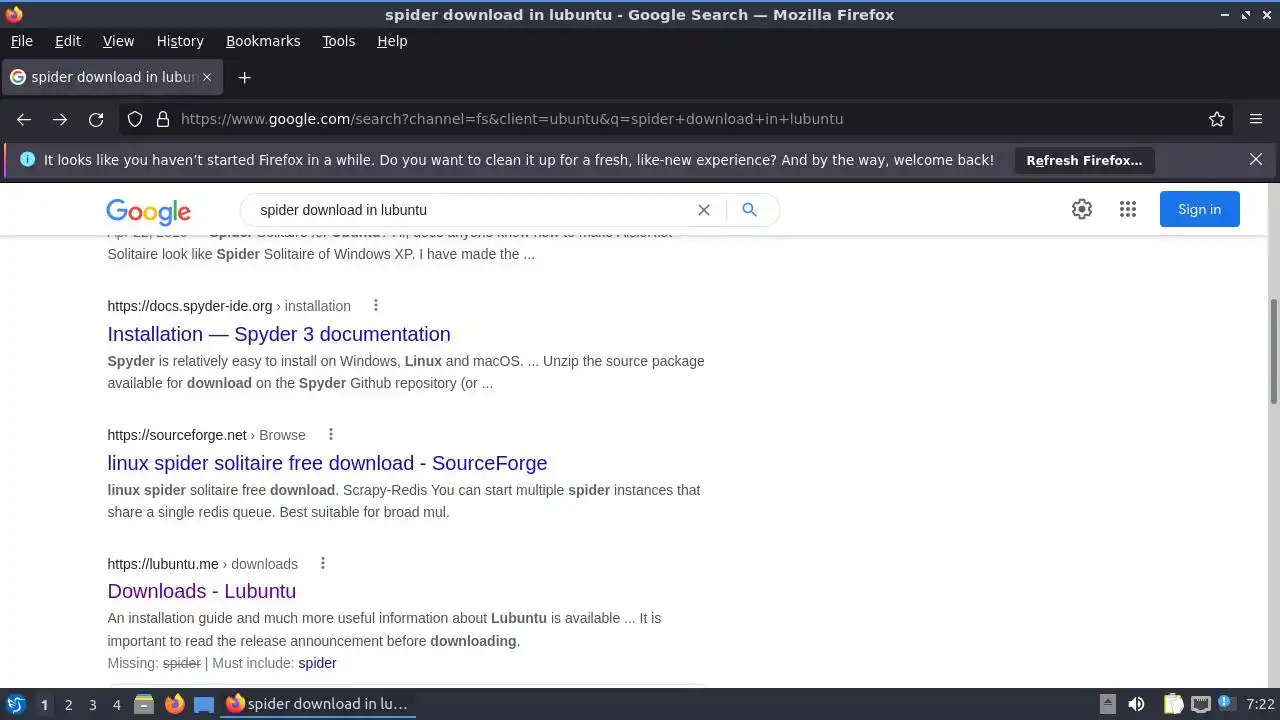Image resolution: width=1280 pixels, height=720 pixels.
Task: Open the Bookmarks menu
Action: click(x=263, y=41)
